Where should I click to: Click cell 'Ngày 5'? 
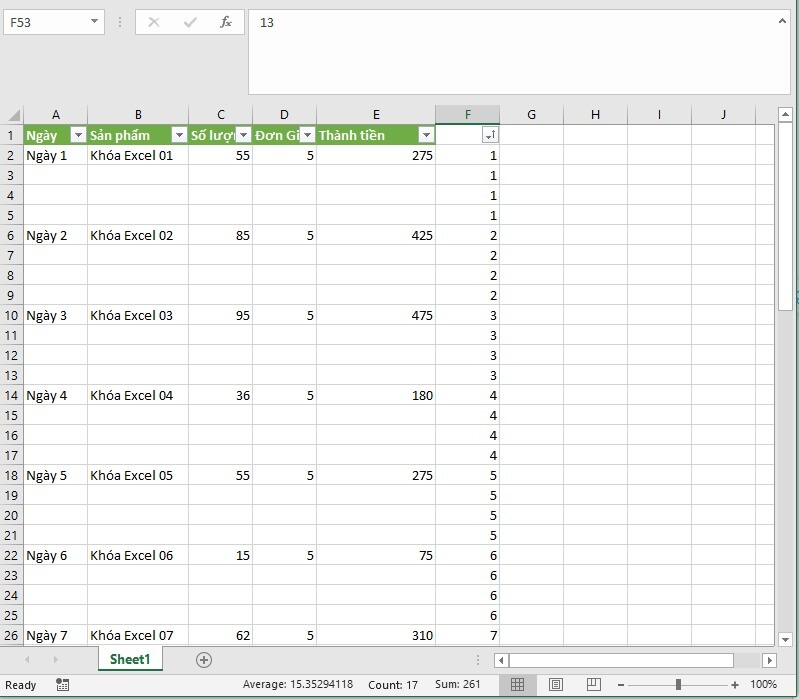click(56, 475)
